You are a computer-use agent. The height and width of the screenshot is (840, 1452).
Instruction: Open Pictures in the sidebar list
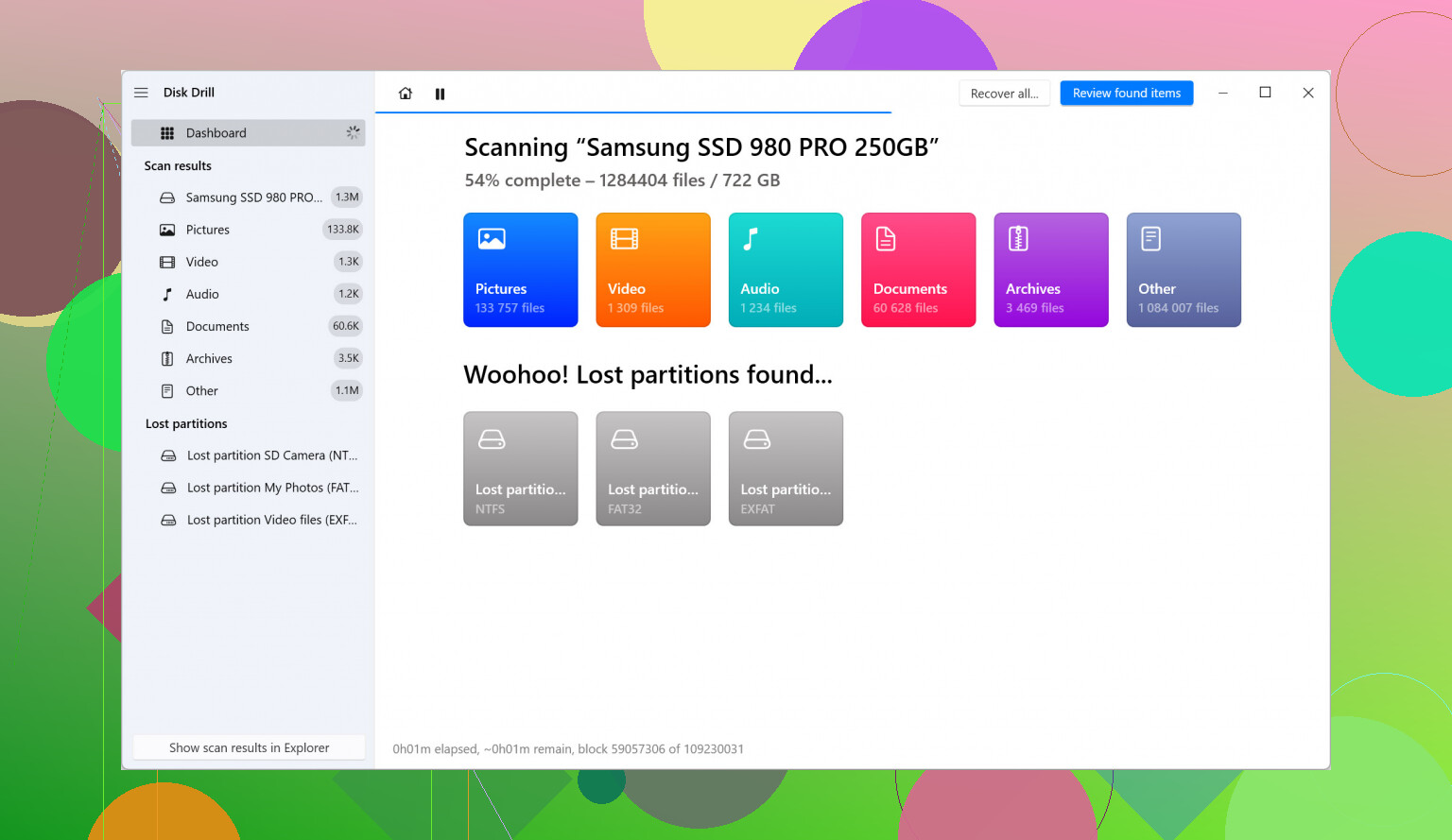208,230
